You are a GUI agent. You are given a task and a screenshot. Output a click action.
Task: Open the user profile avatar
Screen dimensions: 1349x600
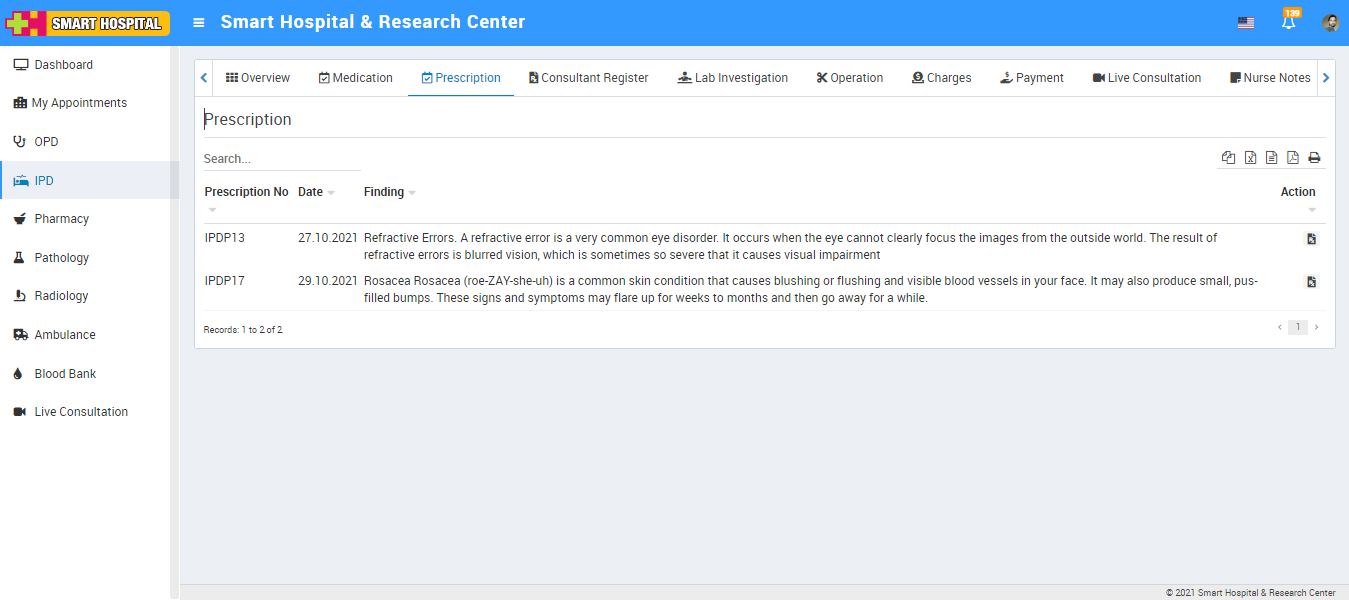[x=1330, y=23]
